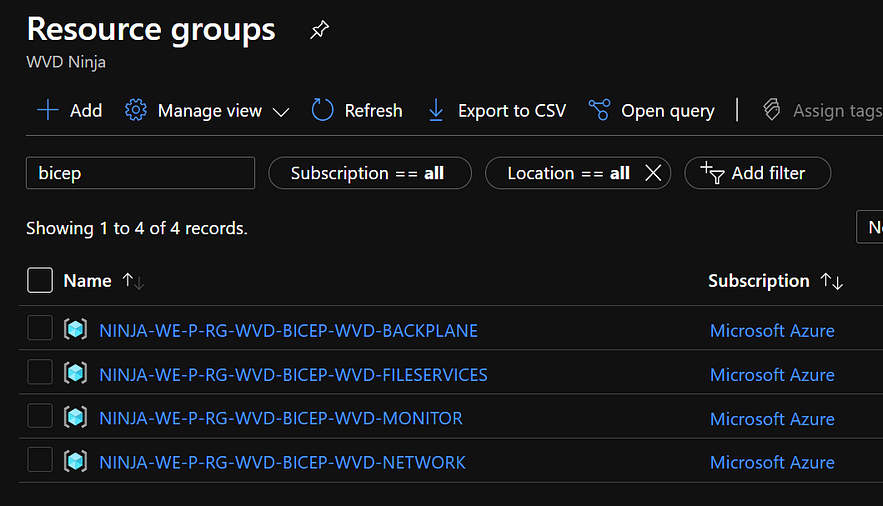
Task: Open NINJA-WE-P-RG-WVD-BICEP-WVD-BACKPLANE
Action: point(288,330)
